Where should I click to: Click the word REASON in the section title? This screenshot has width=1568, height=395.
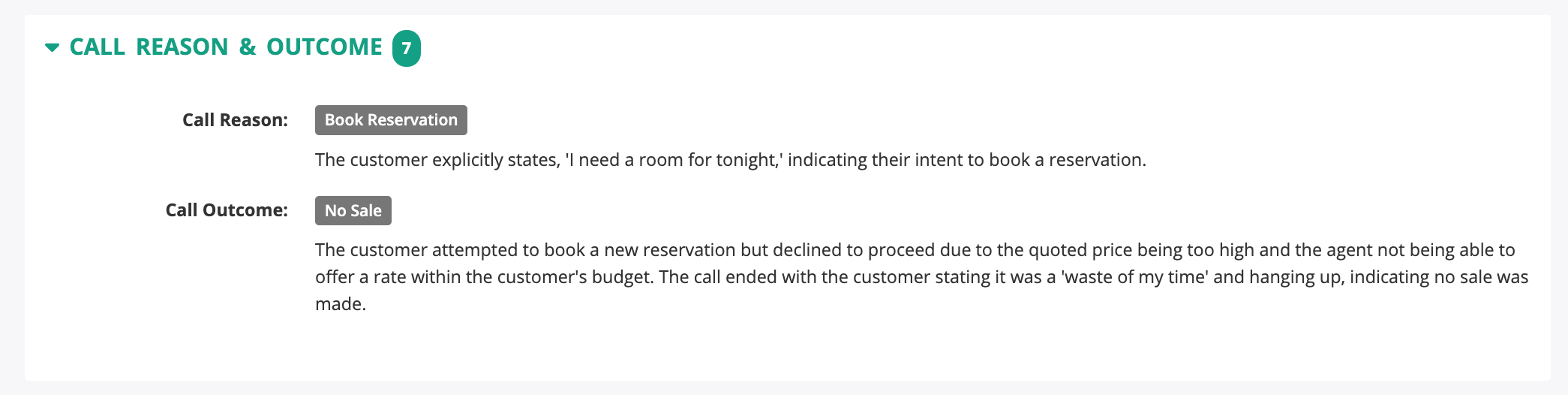coord(182,47)
